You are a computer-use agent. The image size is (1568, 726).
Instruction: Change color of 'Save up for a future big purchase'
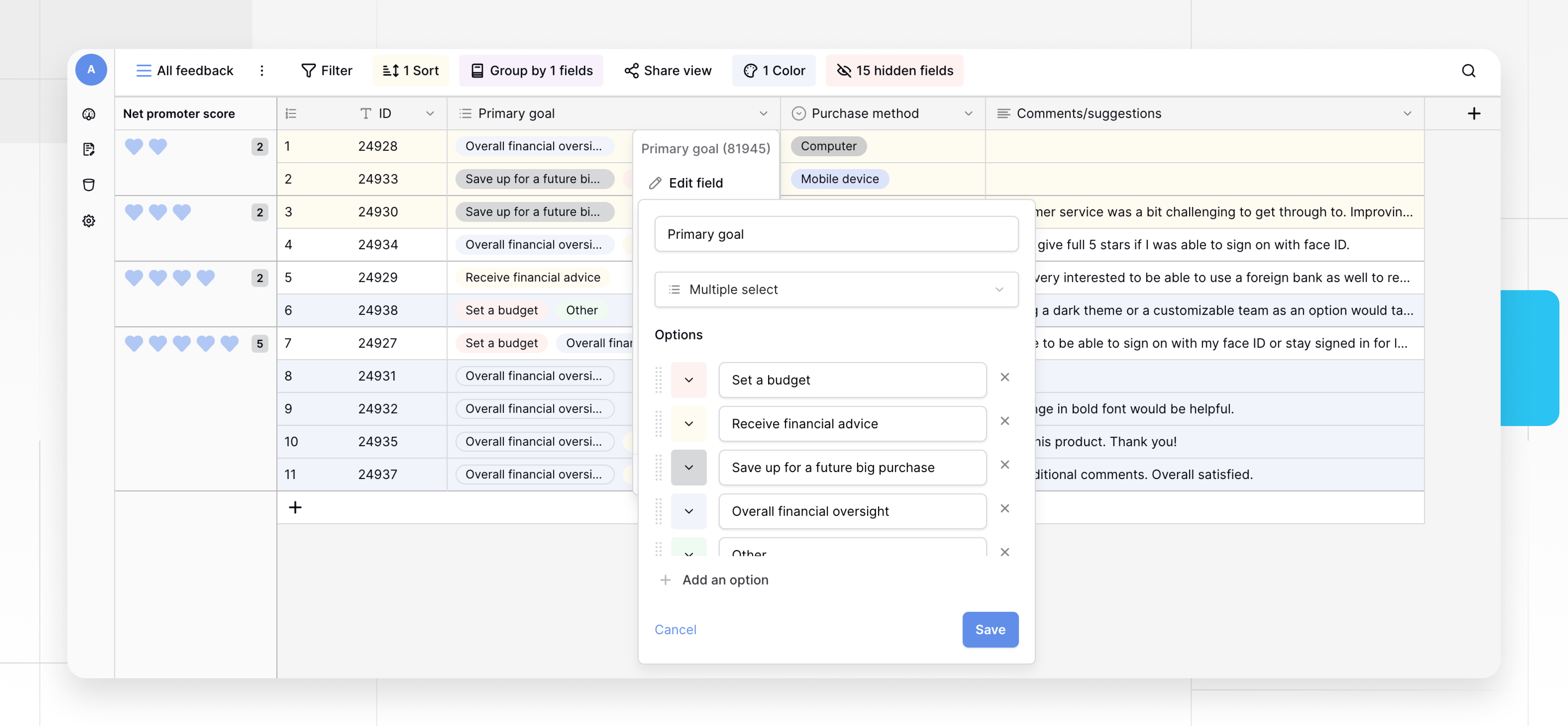tap(688, 467)
